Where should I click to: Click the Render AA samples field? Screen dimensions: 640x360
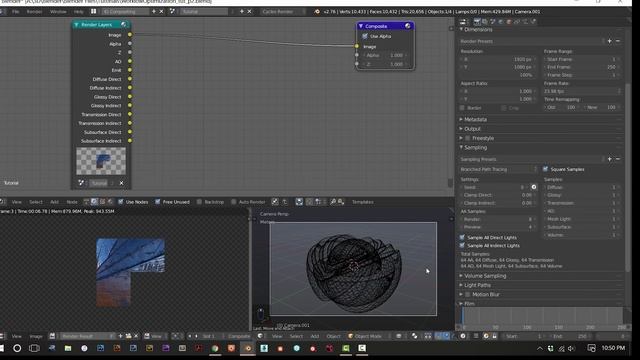coord(497,219)
